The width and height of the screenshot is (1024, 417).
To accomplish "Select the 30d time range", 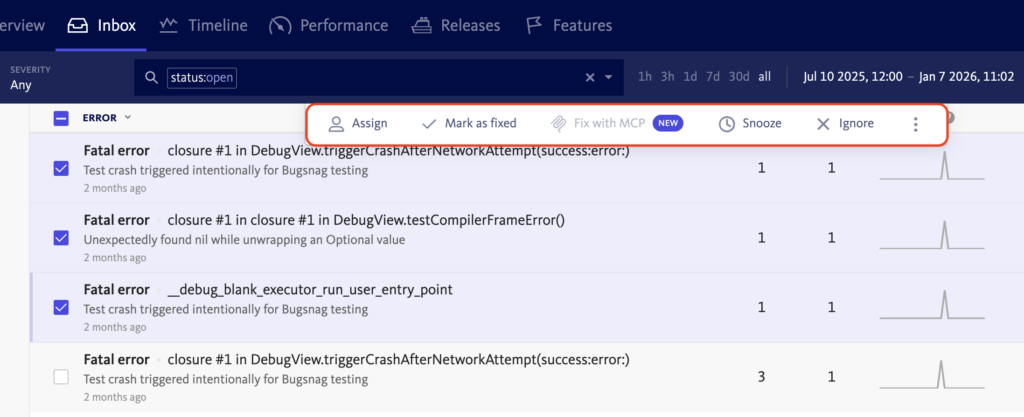I will 739,77.
